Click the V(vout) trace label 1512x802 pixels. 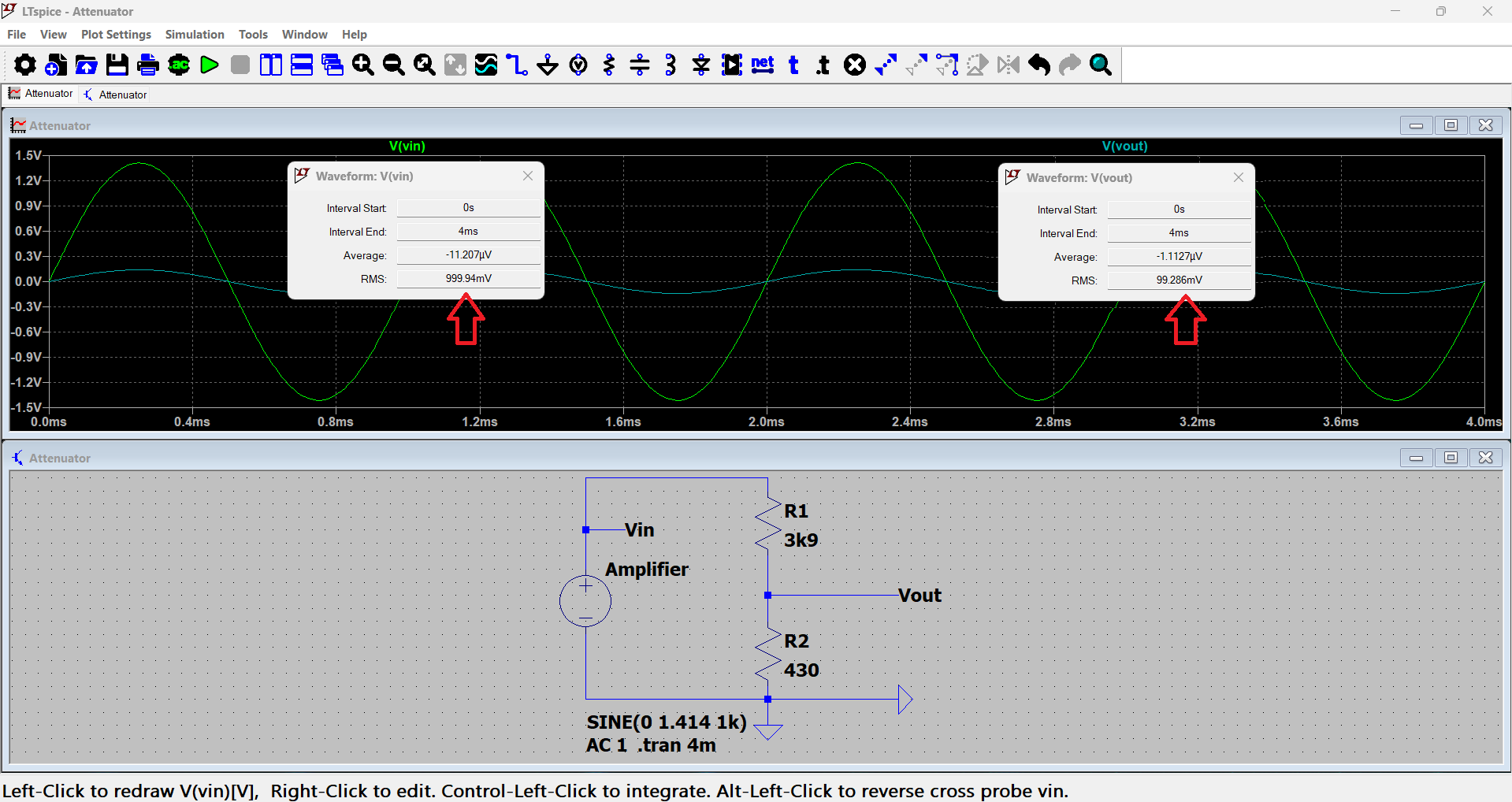[x=1124, y=146]
